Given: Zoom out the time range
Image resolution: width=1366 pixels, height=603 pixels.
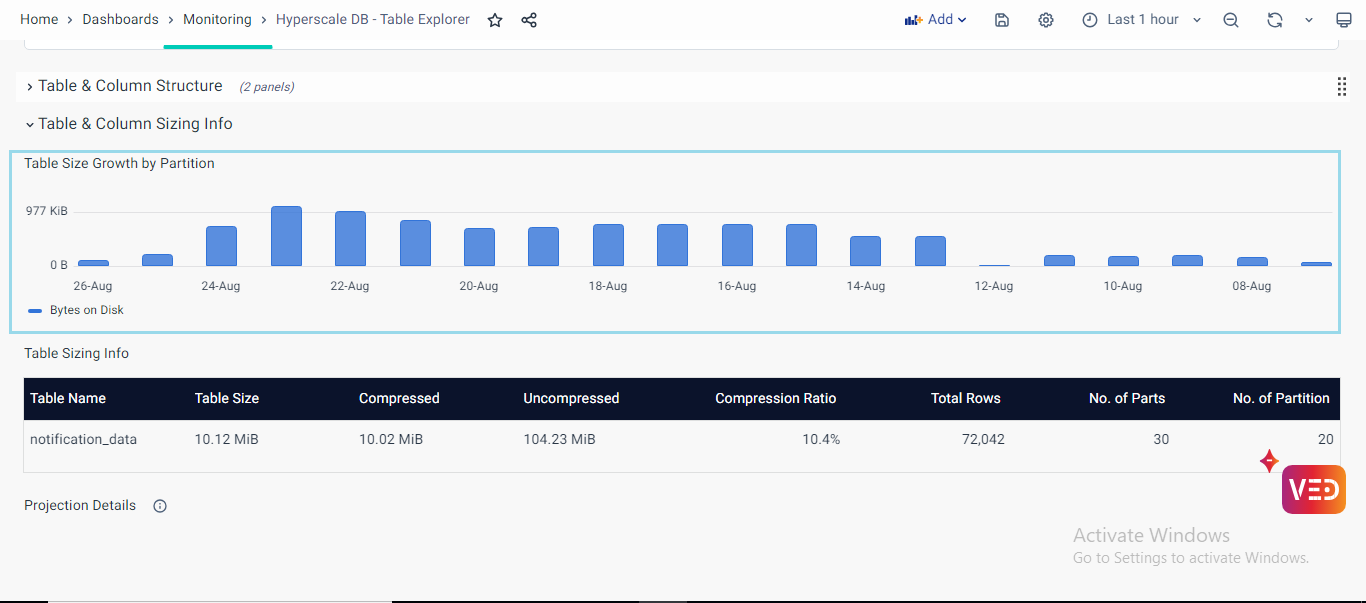Looking at the screenshot, I should (1231, 20).
